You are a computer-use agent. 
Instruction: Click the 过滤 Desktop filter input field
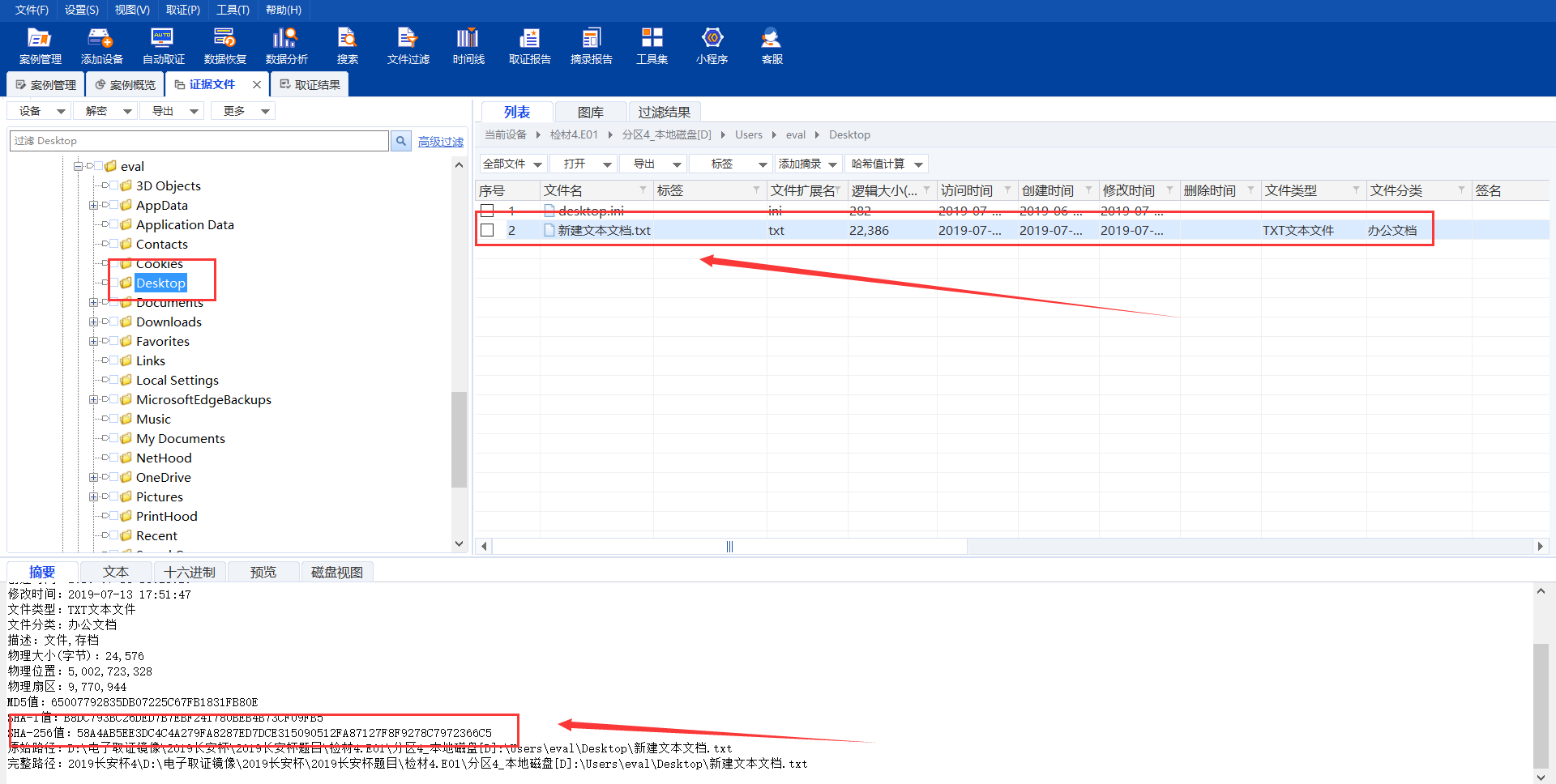click(199, 141)
